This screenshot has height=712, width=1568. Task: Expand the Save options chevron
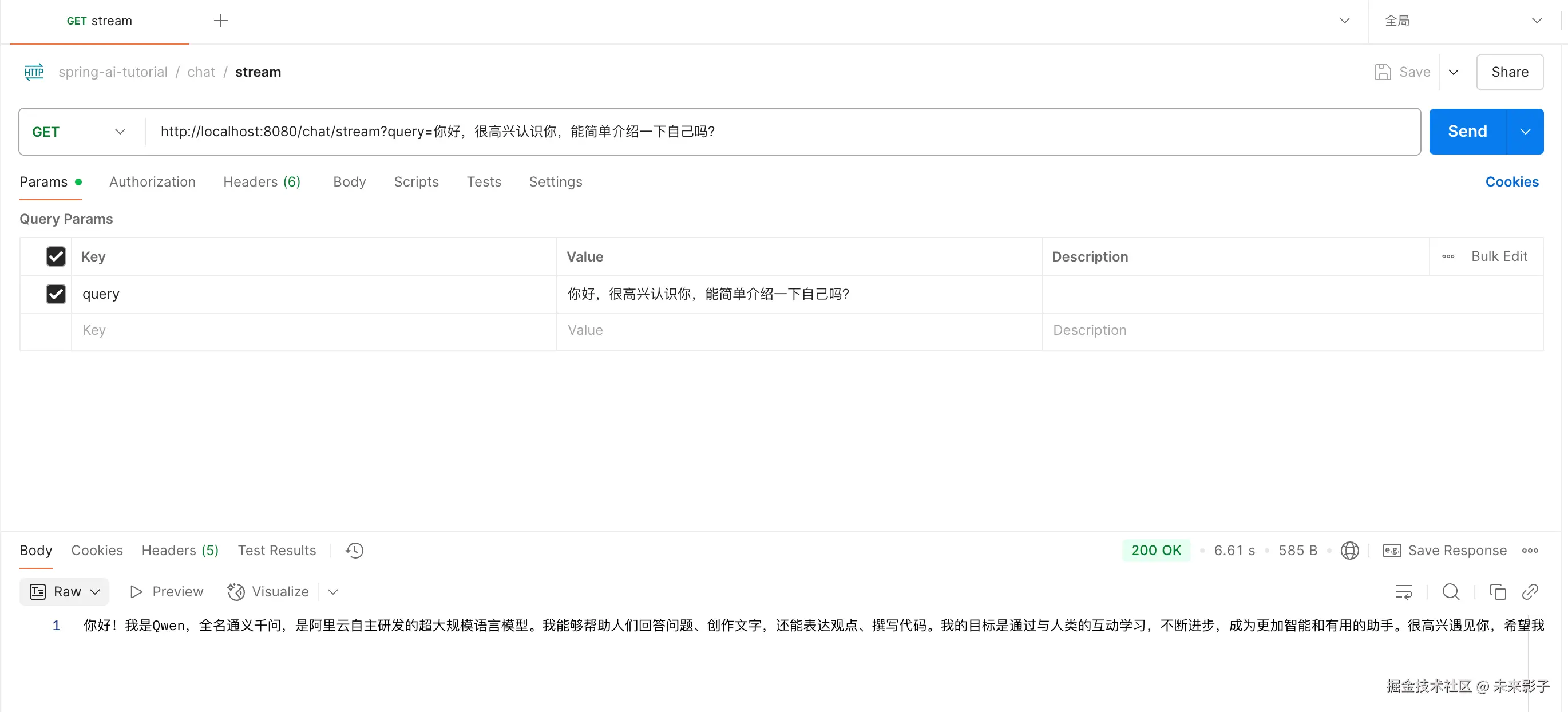click(1454, 72)
